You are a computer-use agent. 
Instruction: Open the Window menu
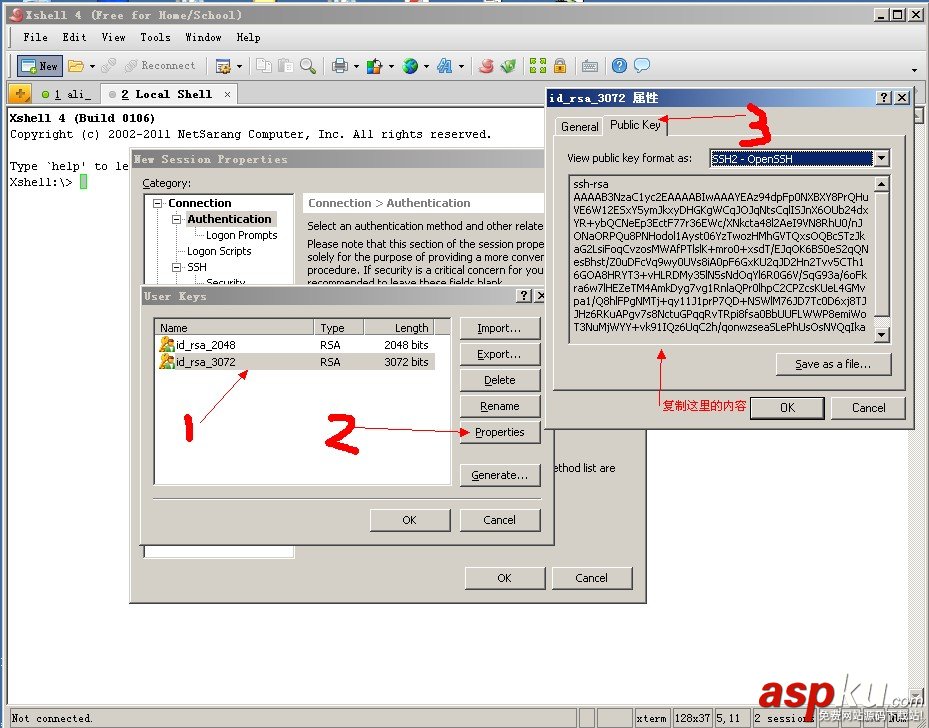click(x=203, y=37)
